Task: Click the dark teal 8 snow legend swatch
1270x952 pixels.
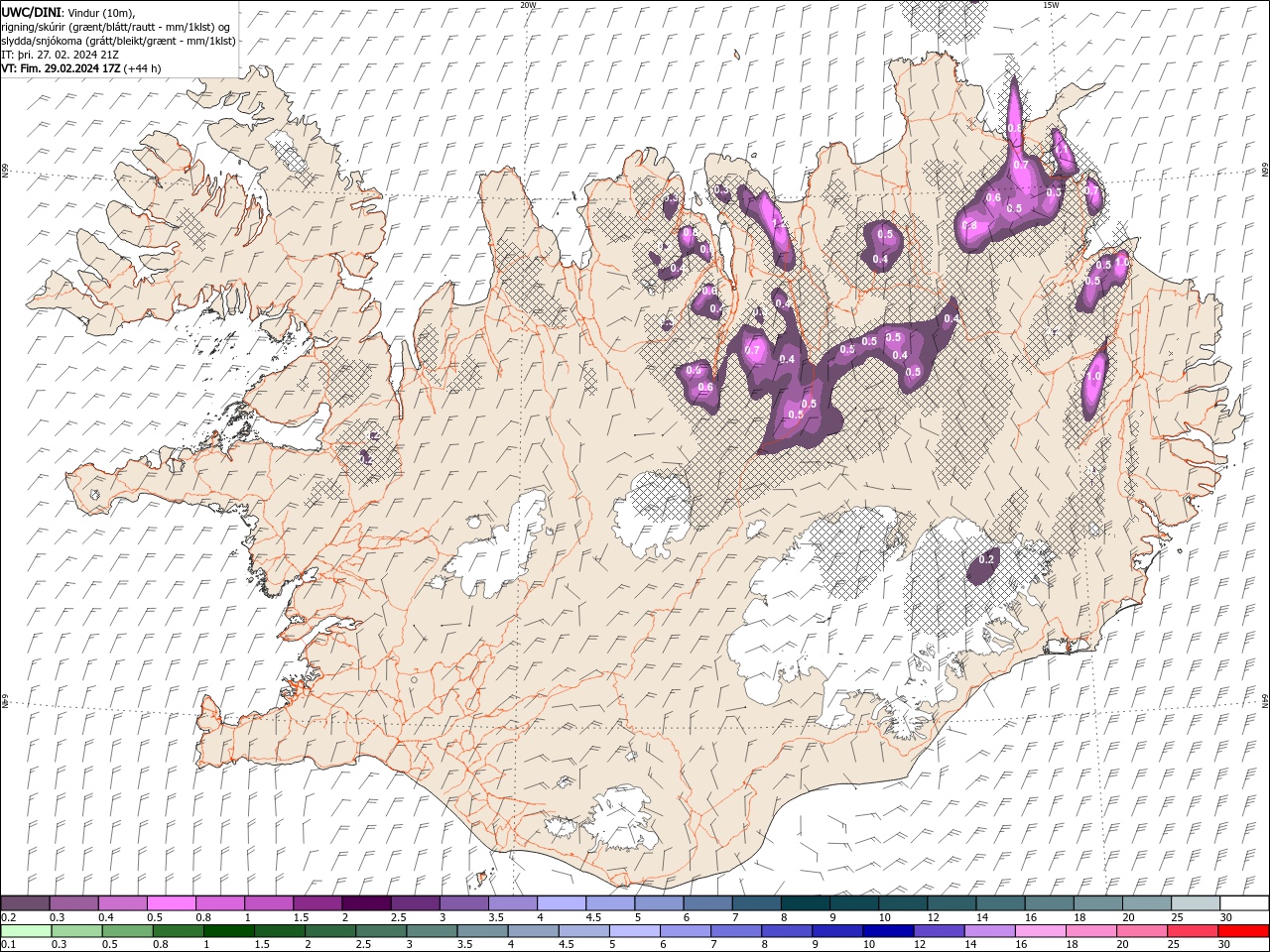Action: pyautogui.click(x=805, y=903)
